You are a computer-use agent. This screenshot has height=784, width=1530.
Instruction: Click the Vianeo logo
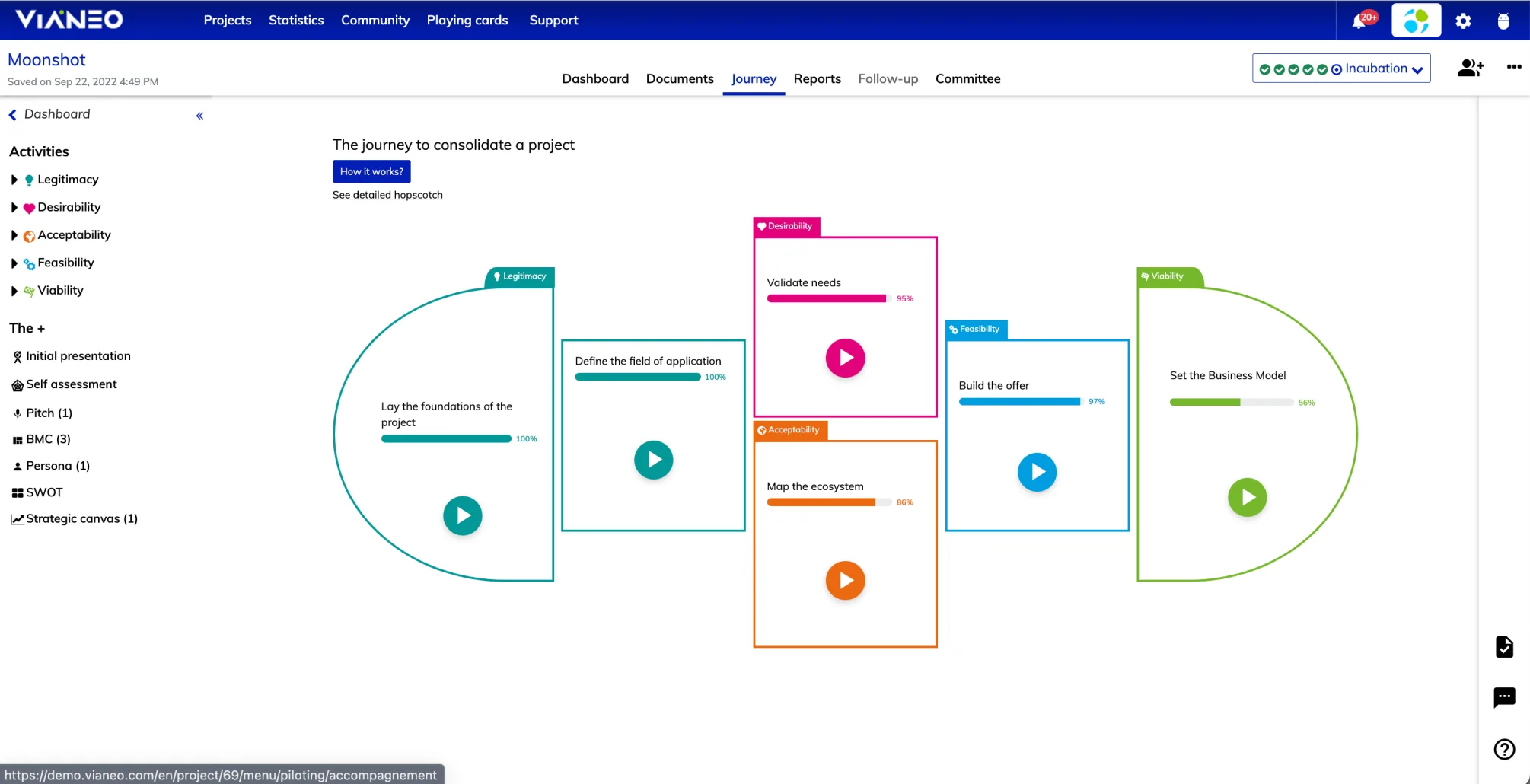pyautogui.click(x=69, y=19)
